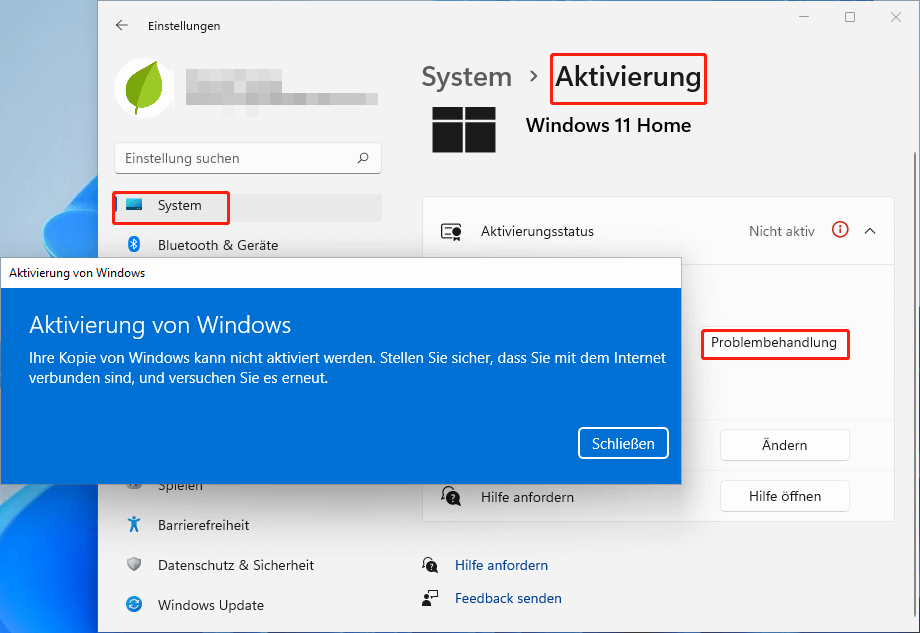
Task: Minimize the Einstellungen window
Action: pos(804,17)
